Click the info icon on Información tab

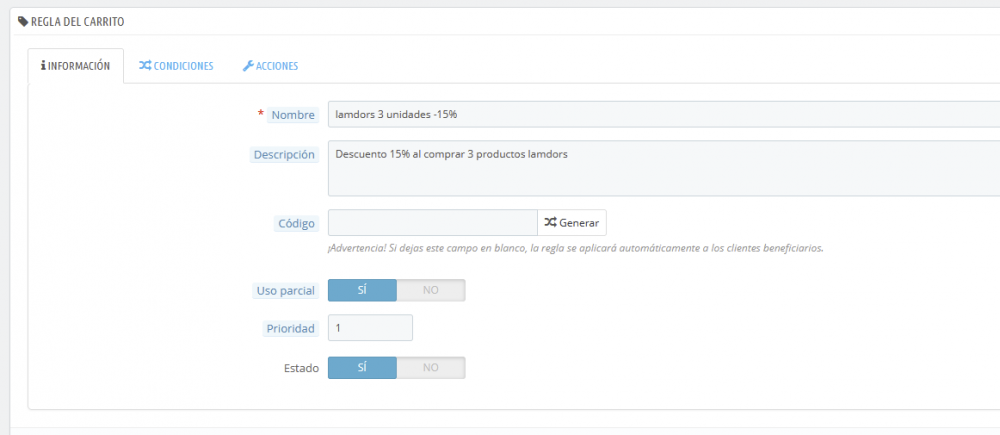tap(43, 66)
